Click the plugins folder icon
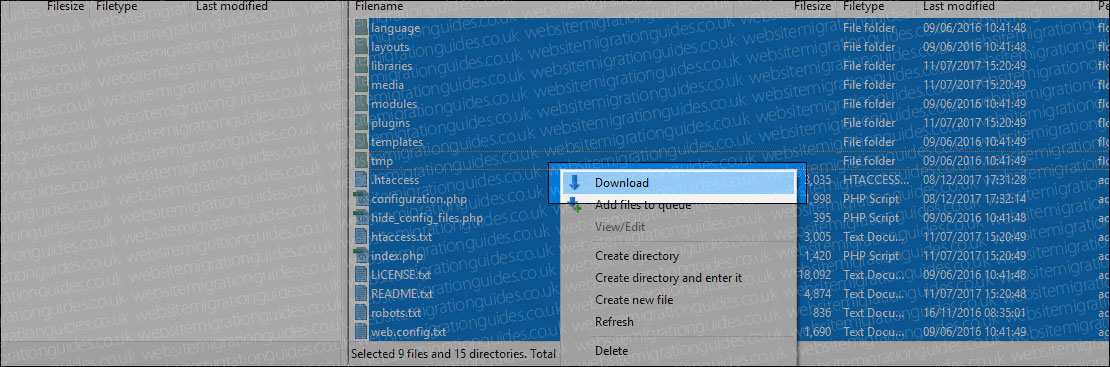 point(361,123)
